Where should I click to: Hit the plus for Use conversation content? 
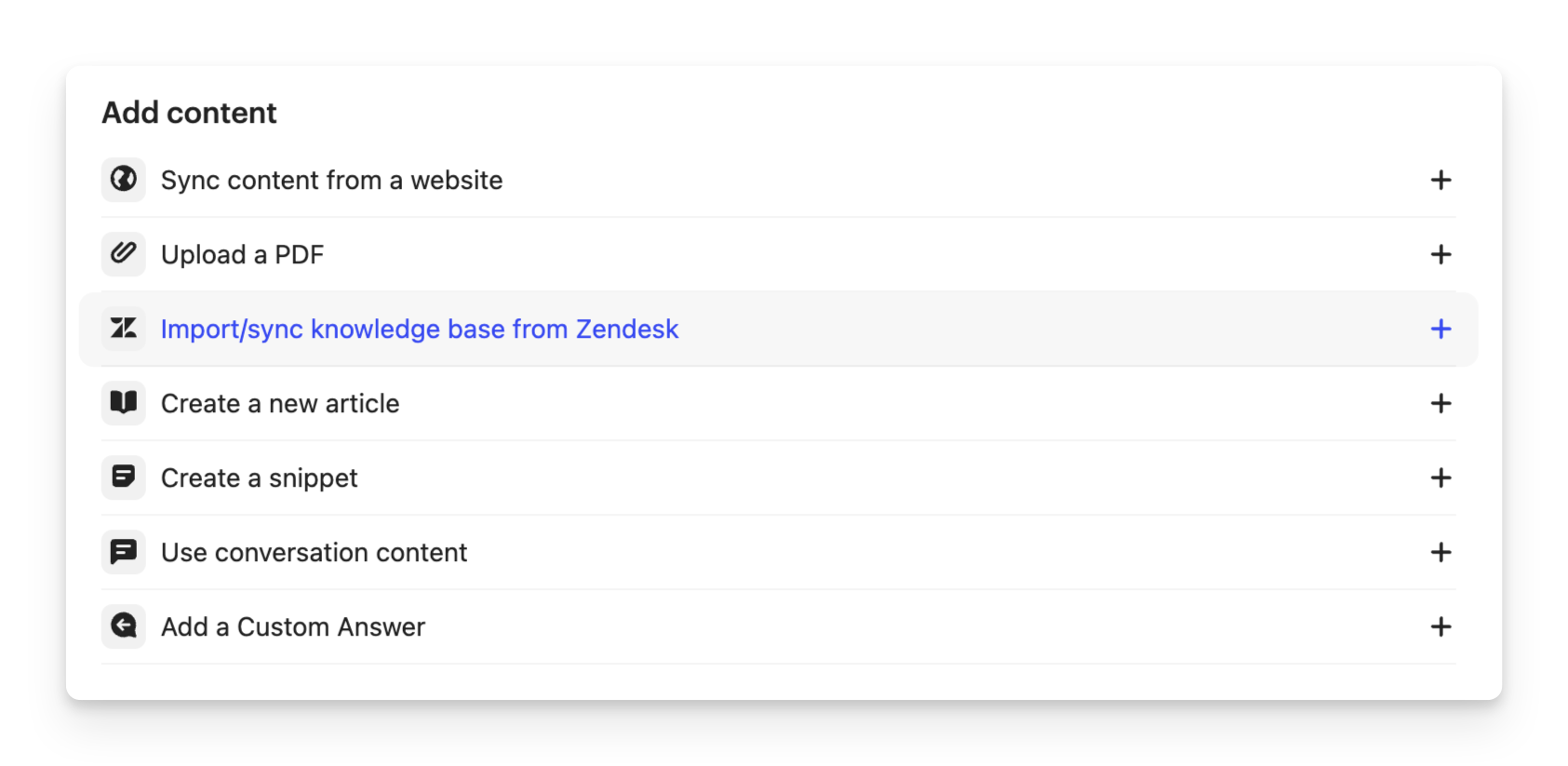1441,552
